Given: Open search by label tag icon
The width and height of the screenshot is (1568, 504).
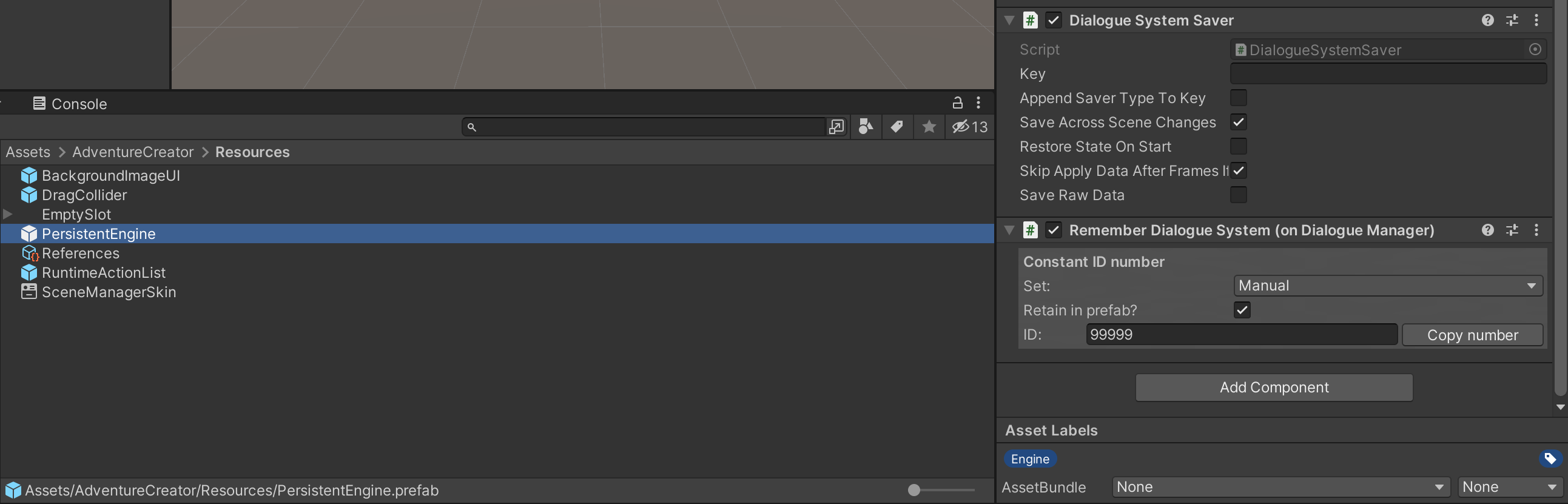Looking at the screenshot, I should coord(897,127).
